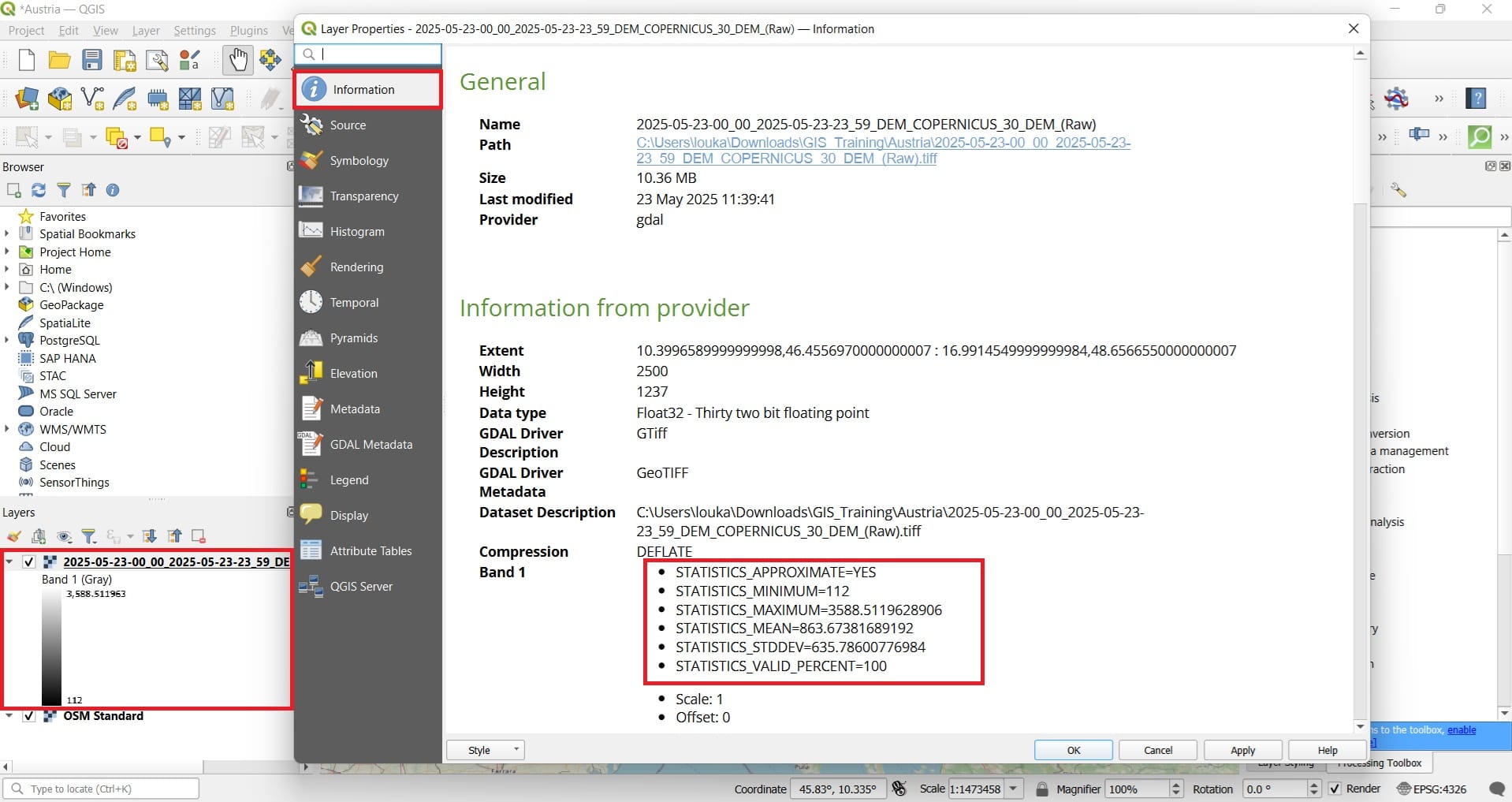The width and height of the screenshot is (1512, 802).
Task: Expand the PostgreSQL browser item
Action: click(x=7, y=341)
